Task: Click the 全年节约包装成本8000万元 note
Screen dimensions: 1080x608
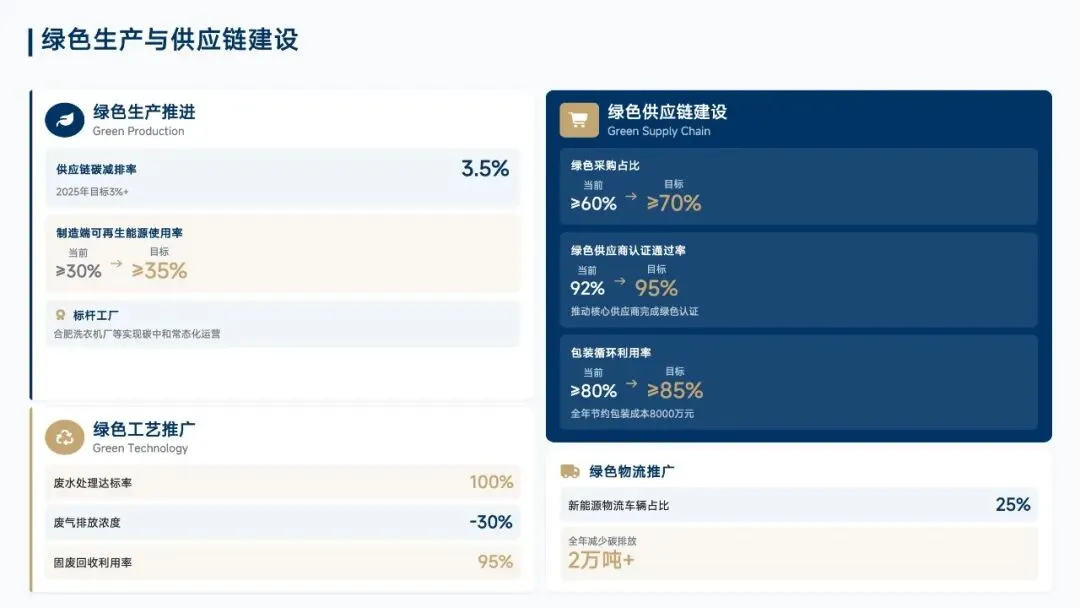Action: point(632,413)
